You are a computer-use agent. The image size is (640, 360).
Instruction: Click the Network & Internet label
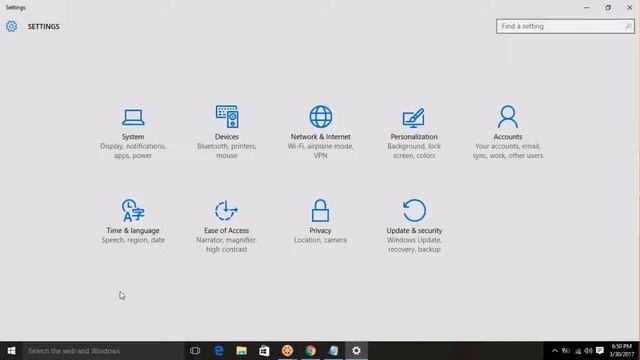click(320, 137)
